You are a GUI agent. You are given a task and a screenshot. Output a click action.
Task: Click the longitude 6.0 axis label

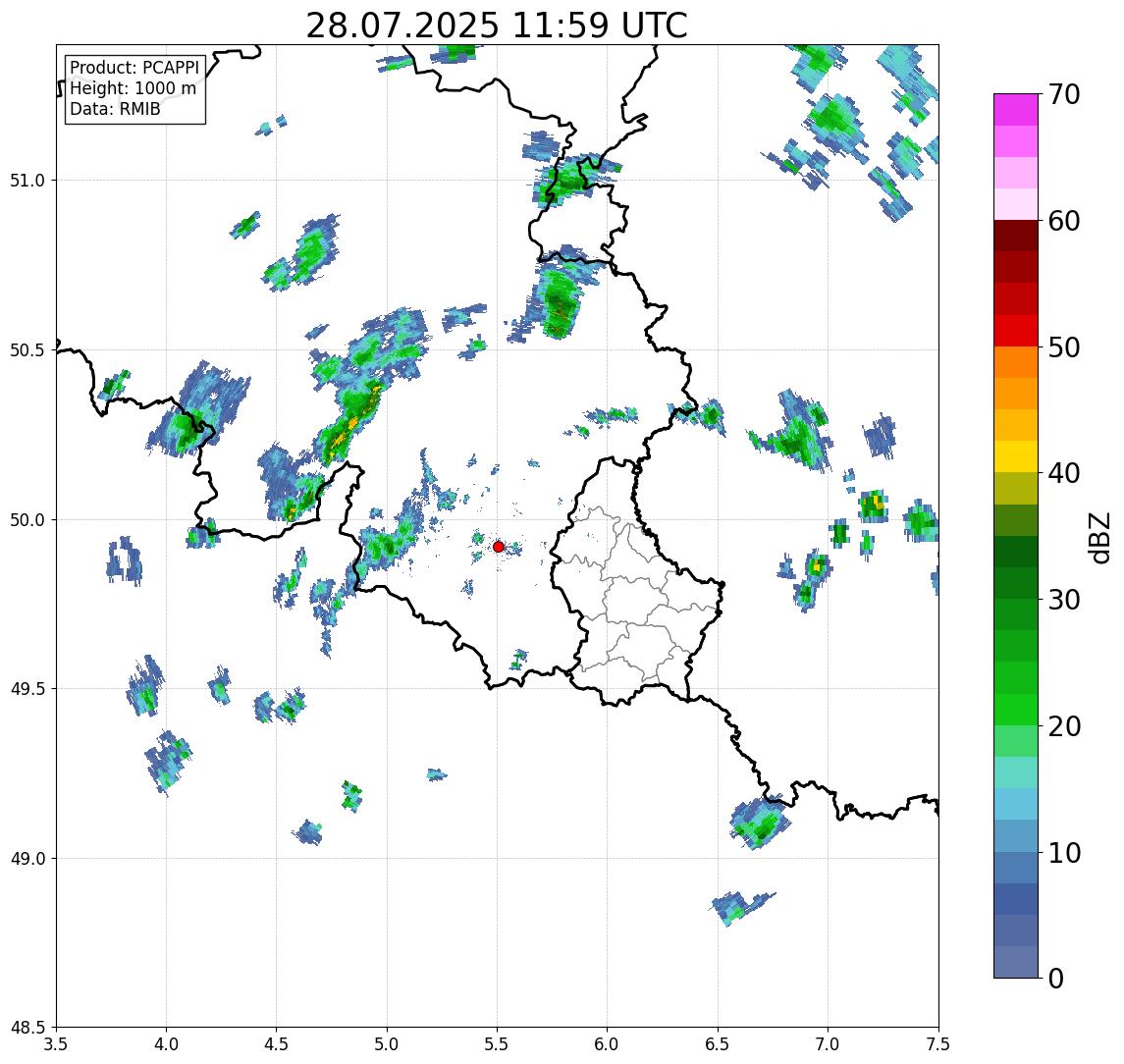click(x=608, y=1043)
